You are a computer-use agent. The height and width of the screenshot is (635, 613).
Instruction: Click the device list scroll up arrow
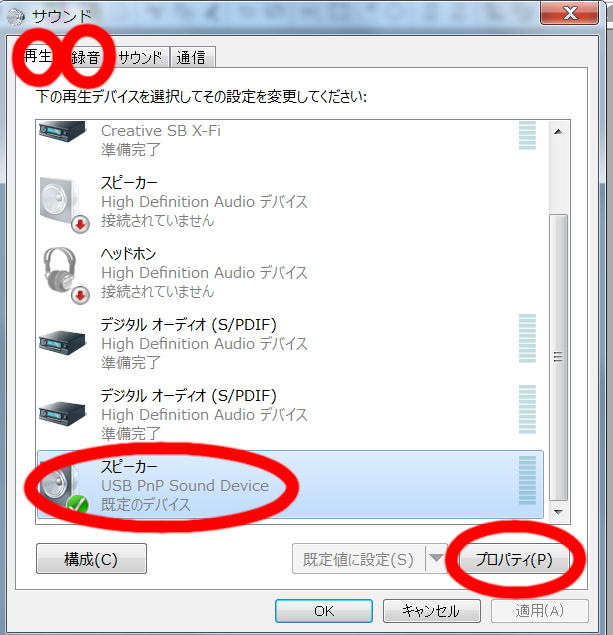point(558,132)
